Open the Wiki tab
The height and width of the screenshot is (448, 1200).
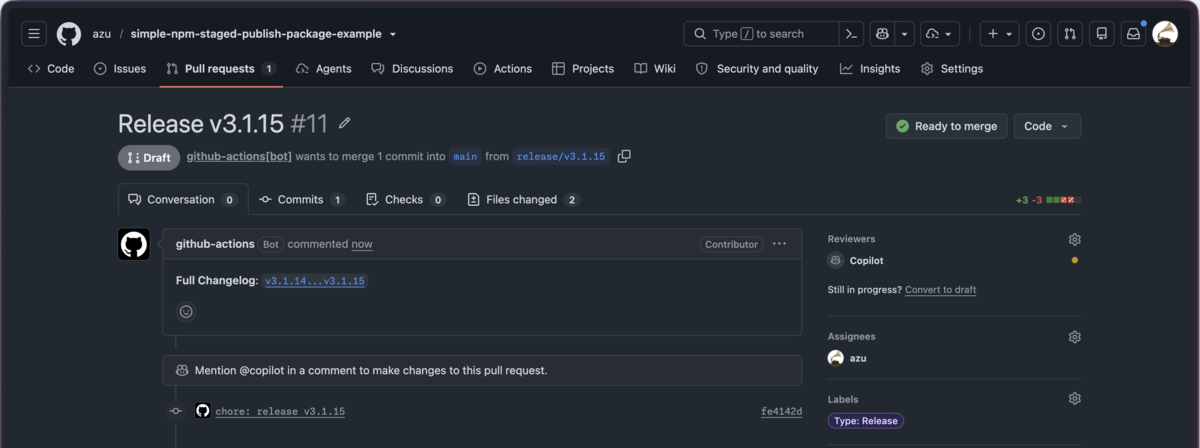click(x=655, y=69)
